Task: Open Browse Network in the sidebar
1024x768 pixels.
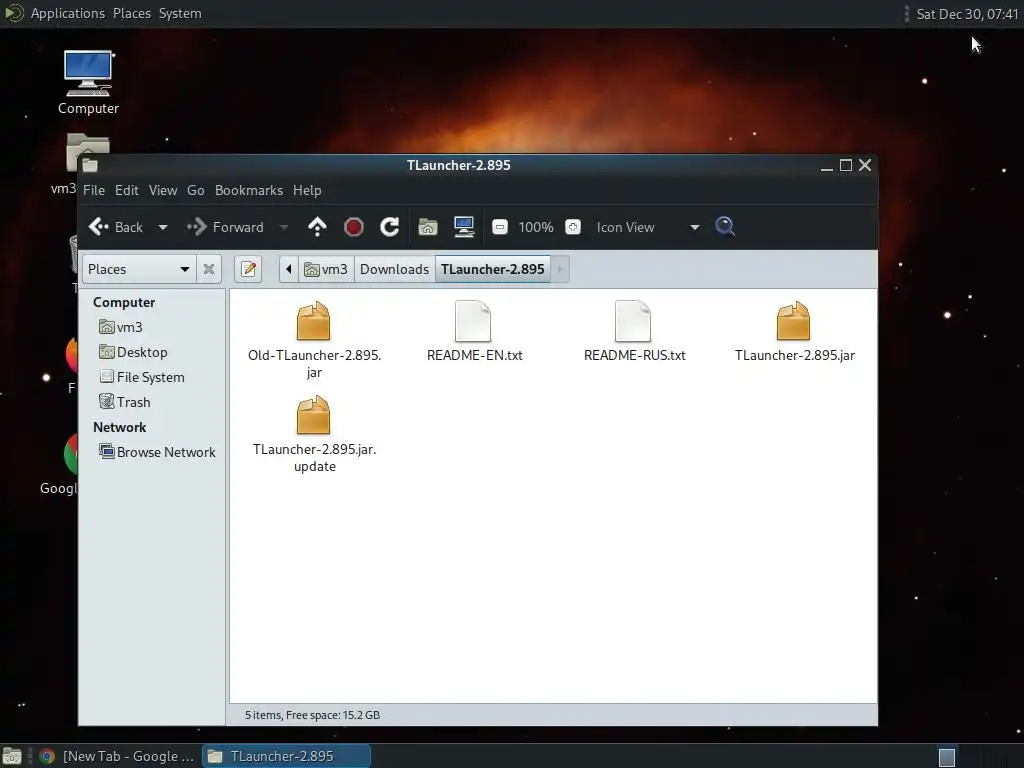Action: coord(157,452)
